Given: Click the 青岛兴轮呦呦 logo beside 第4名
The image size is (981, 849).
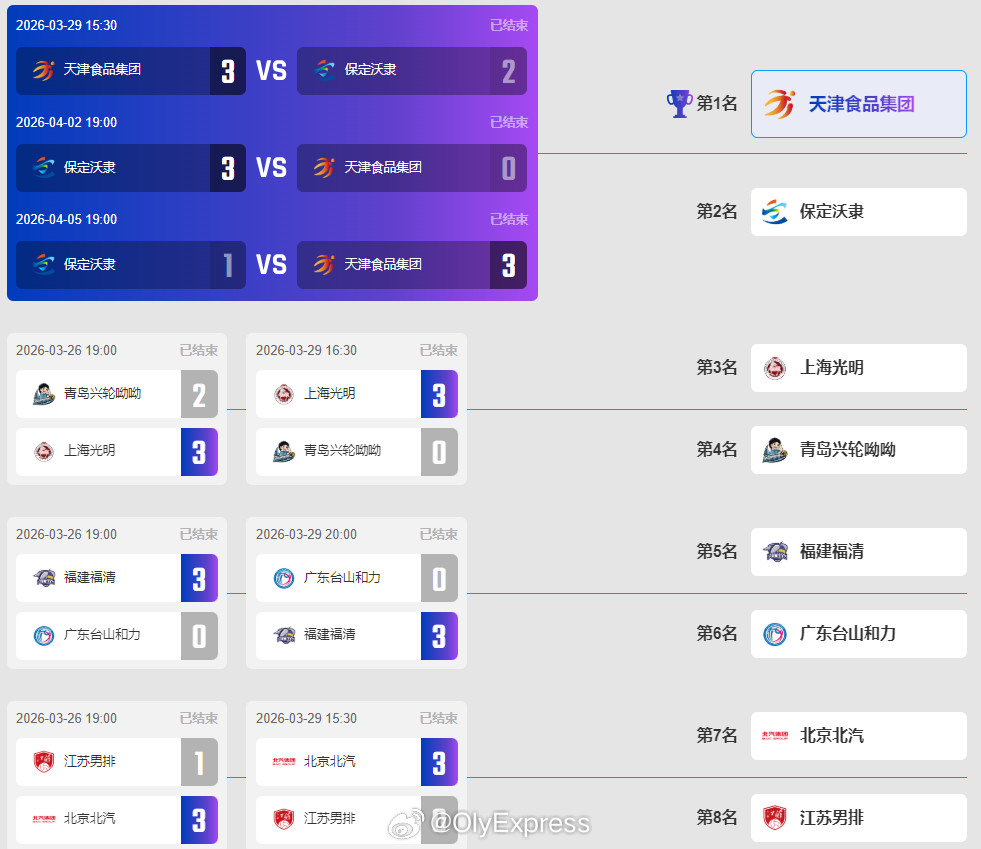Looking at the screenshot, I should (777, 450).
